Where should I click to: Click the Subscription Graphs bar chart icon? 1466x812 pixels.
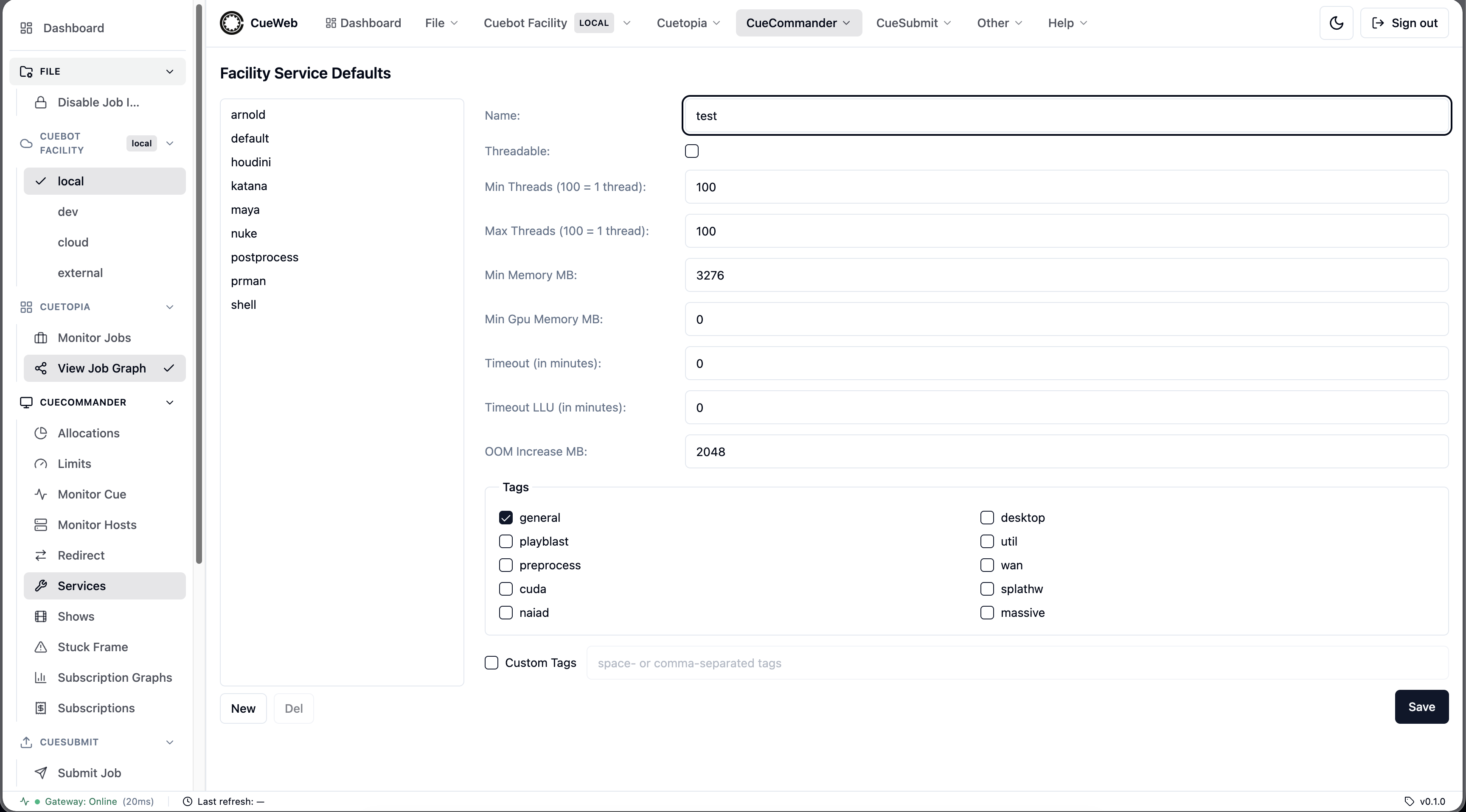(x=40, y=677)
